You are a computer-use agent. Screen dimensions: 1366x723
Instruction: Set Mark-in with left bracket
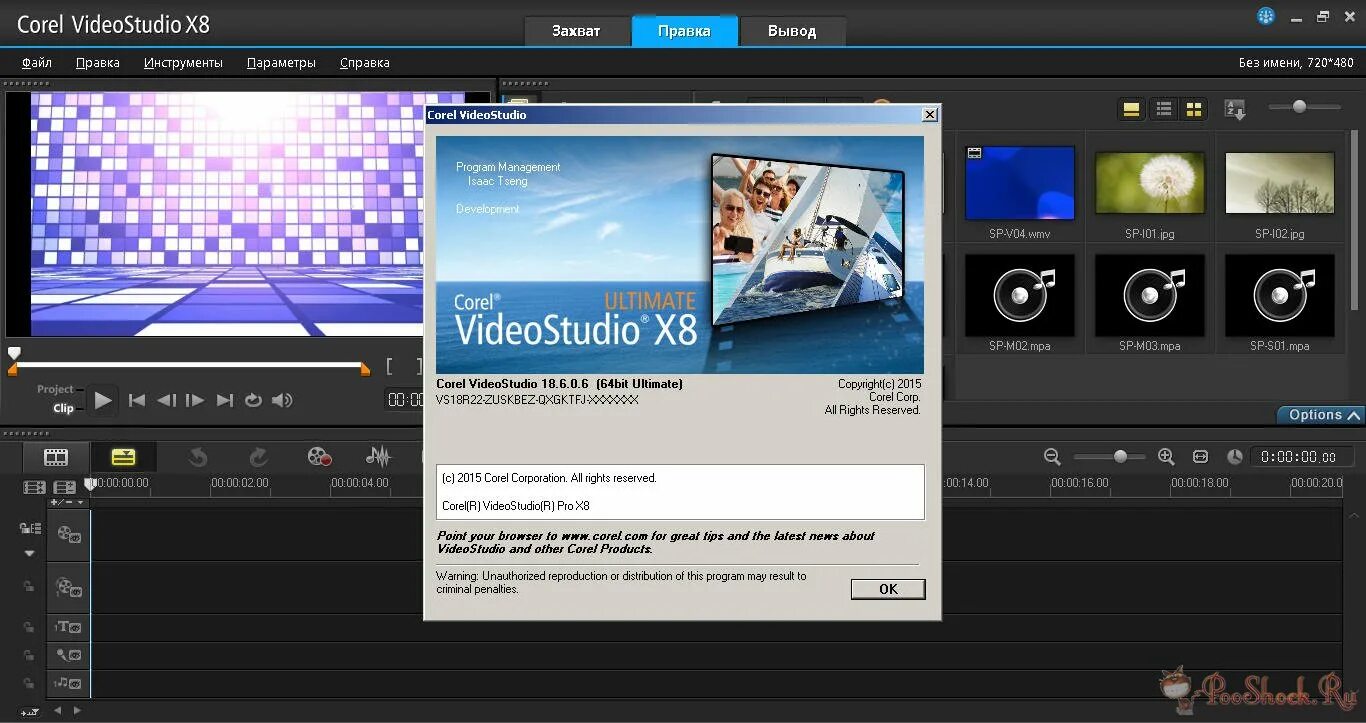391,367
